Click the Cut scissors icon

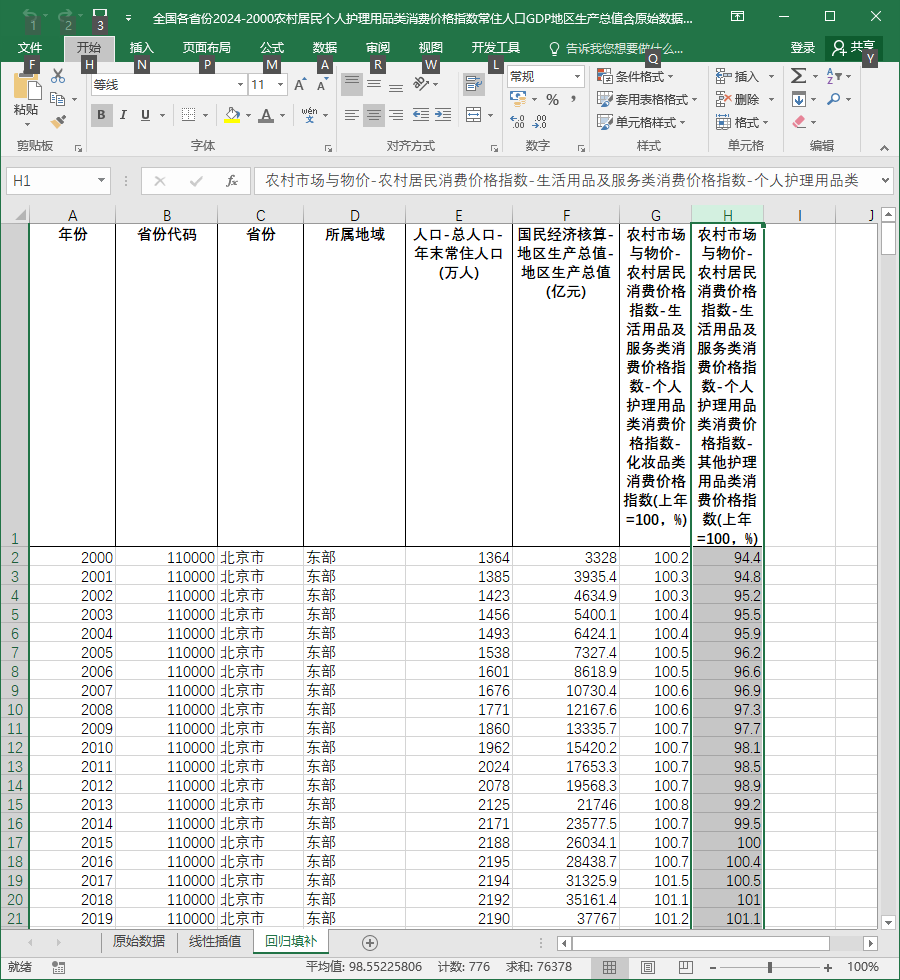(58, 76)
